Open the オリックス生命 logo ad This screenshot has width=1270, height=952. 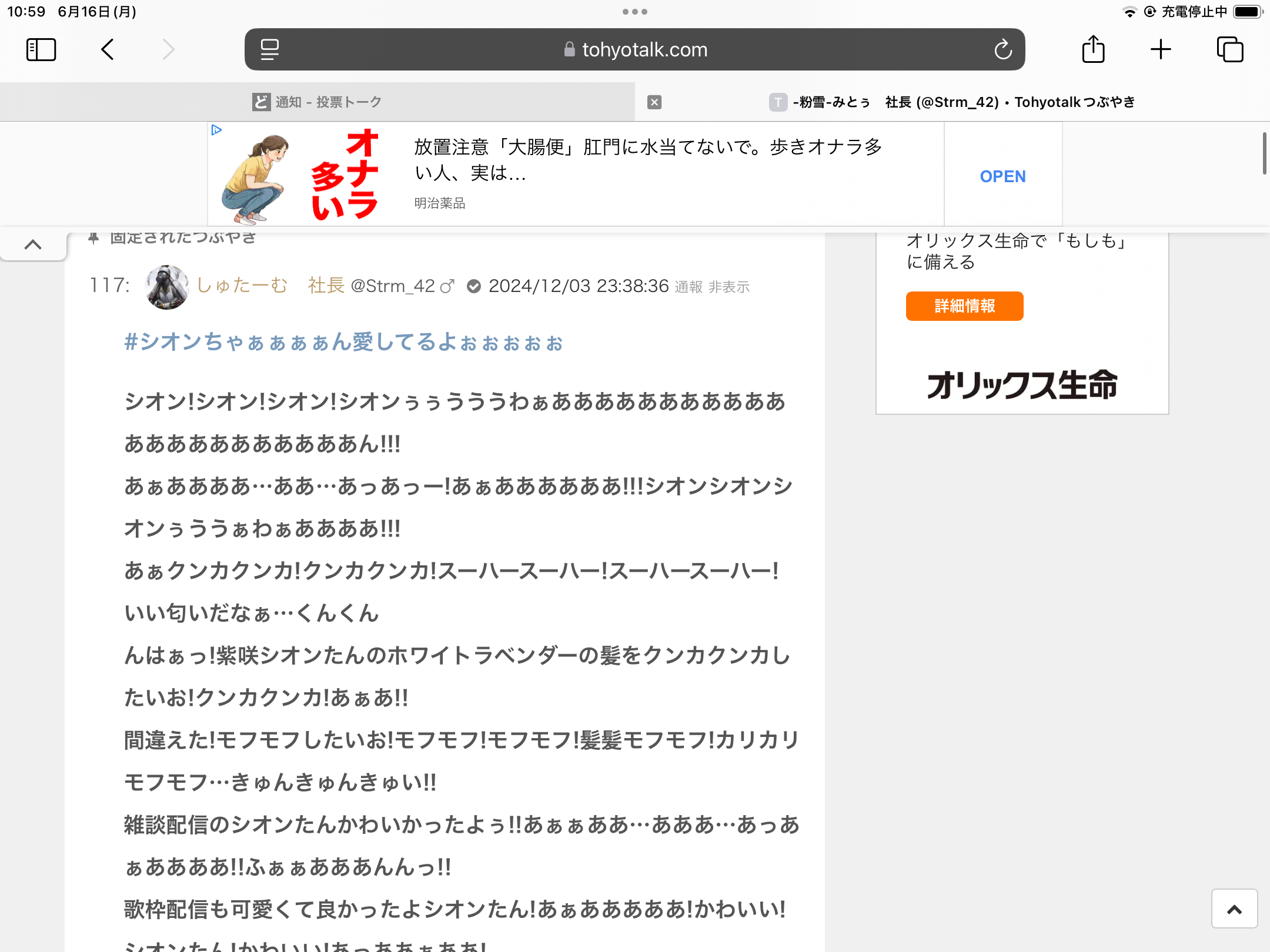[1022, 385]
